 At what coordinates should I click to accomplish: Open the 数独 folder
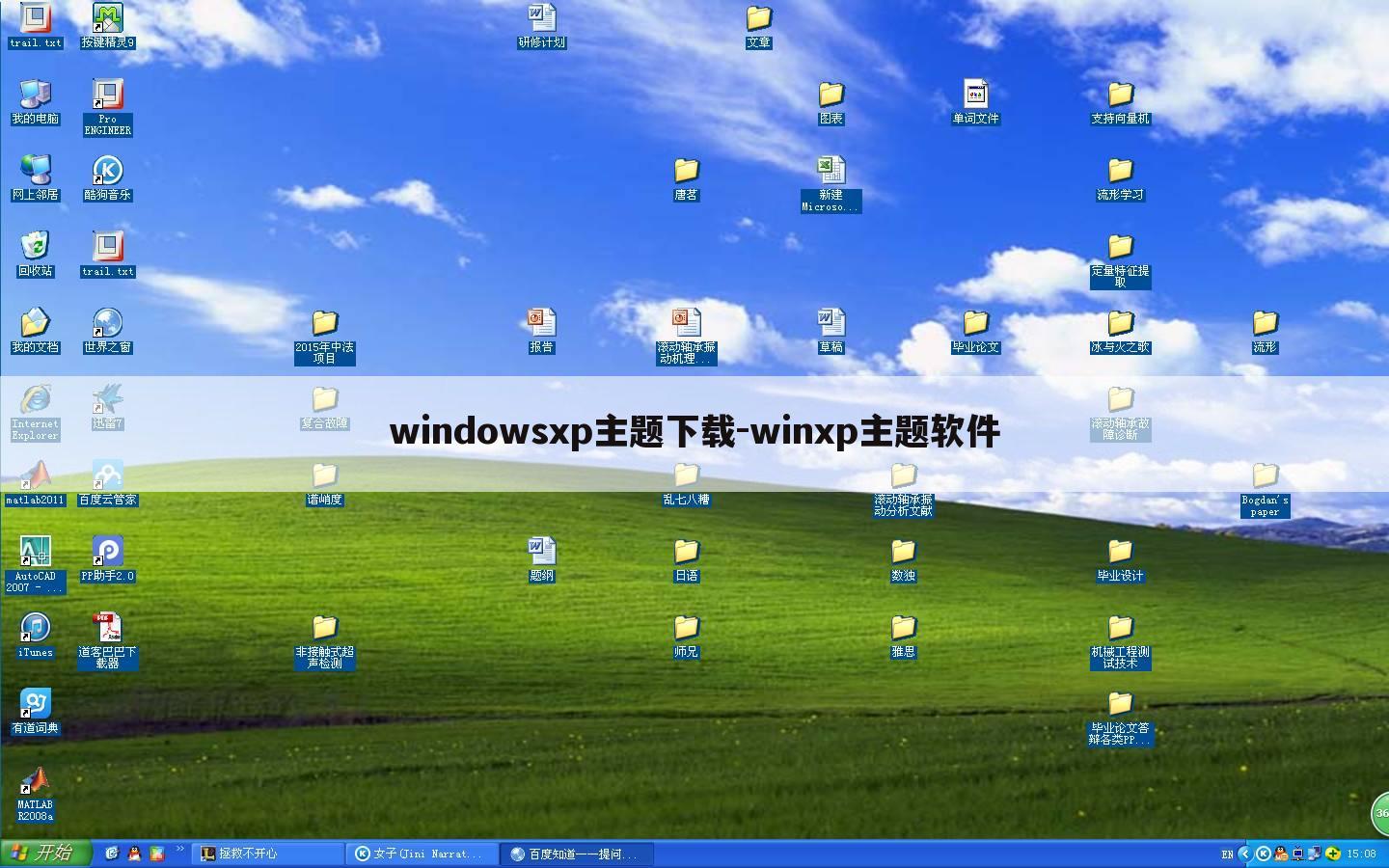click(903, 559)
